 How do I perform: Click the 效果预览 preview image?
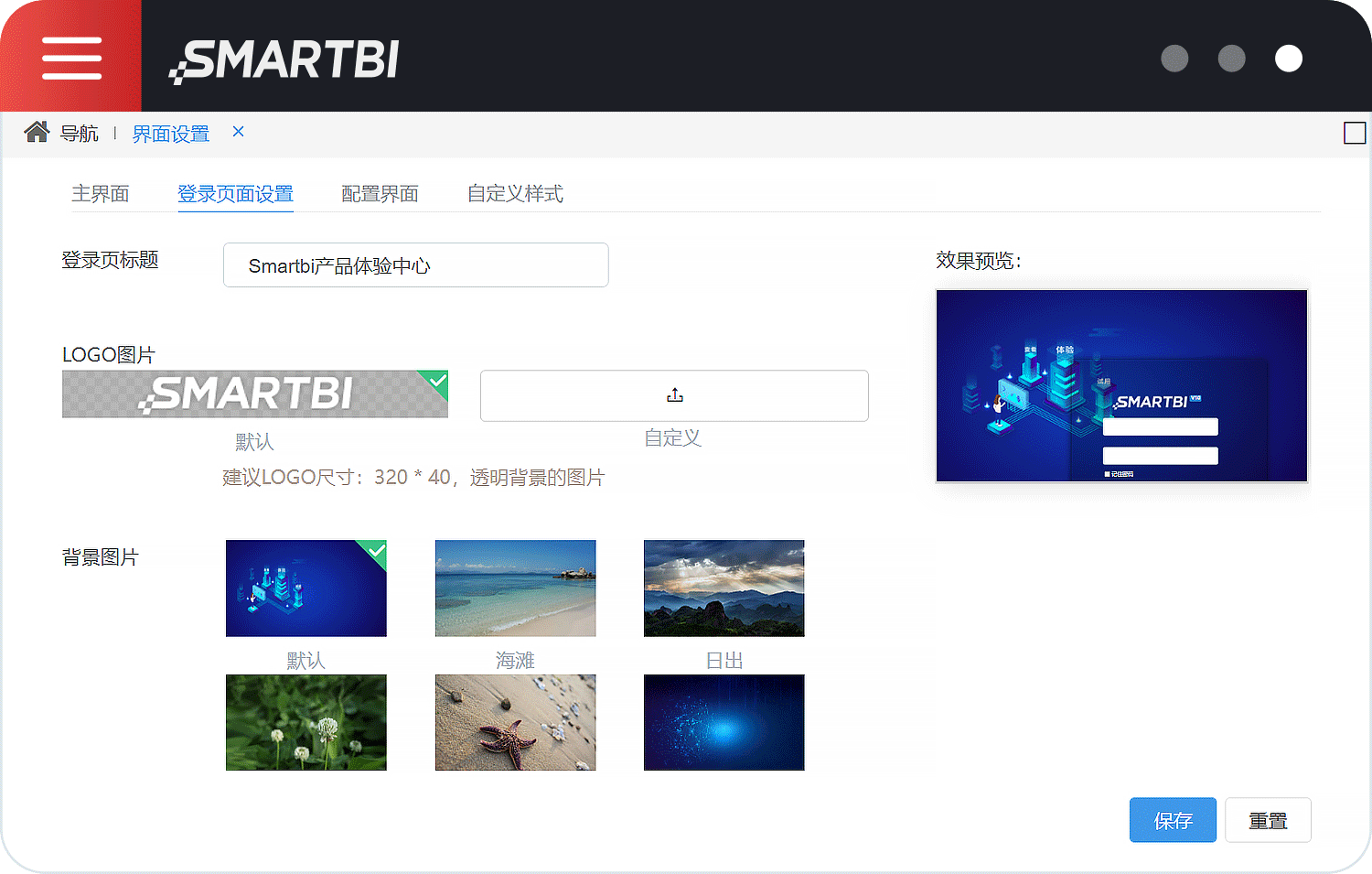point(1121,385)
